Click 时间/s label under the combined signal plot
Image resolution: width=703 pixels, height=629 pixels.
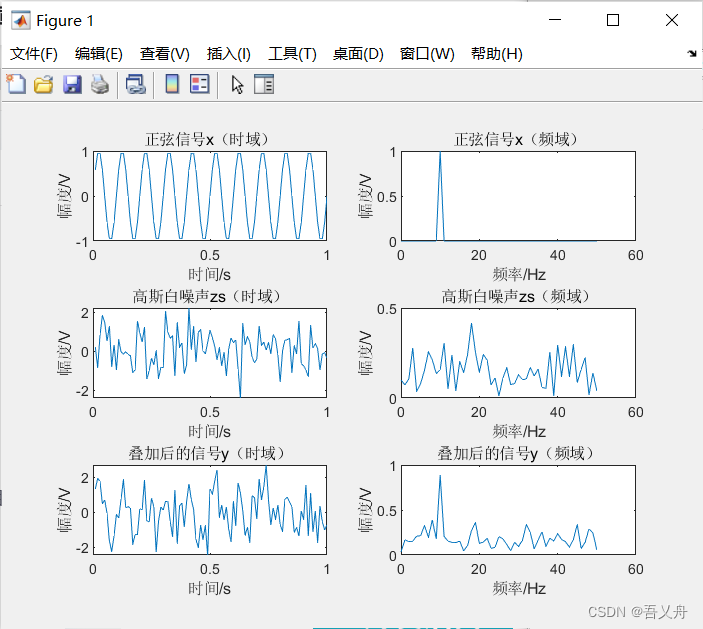click(x=209, y=589)
